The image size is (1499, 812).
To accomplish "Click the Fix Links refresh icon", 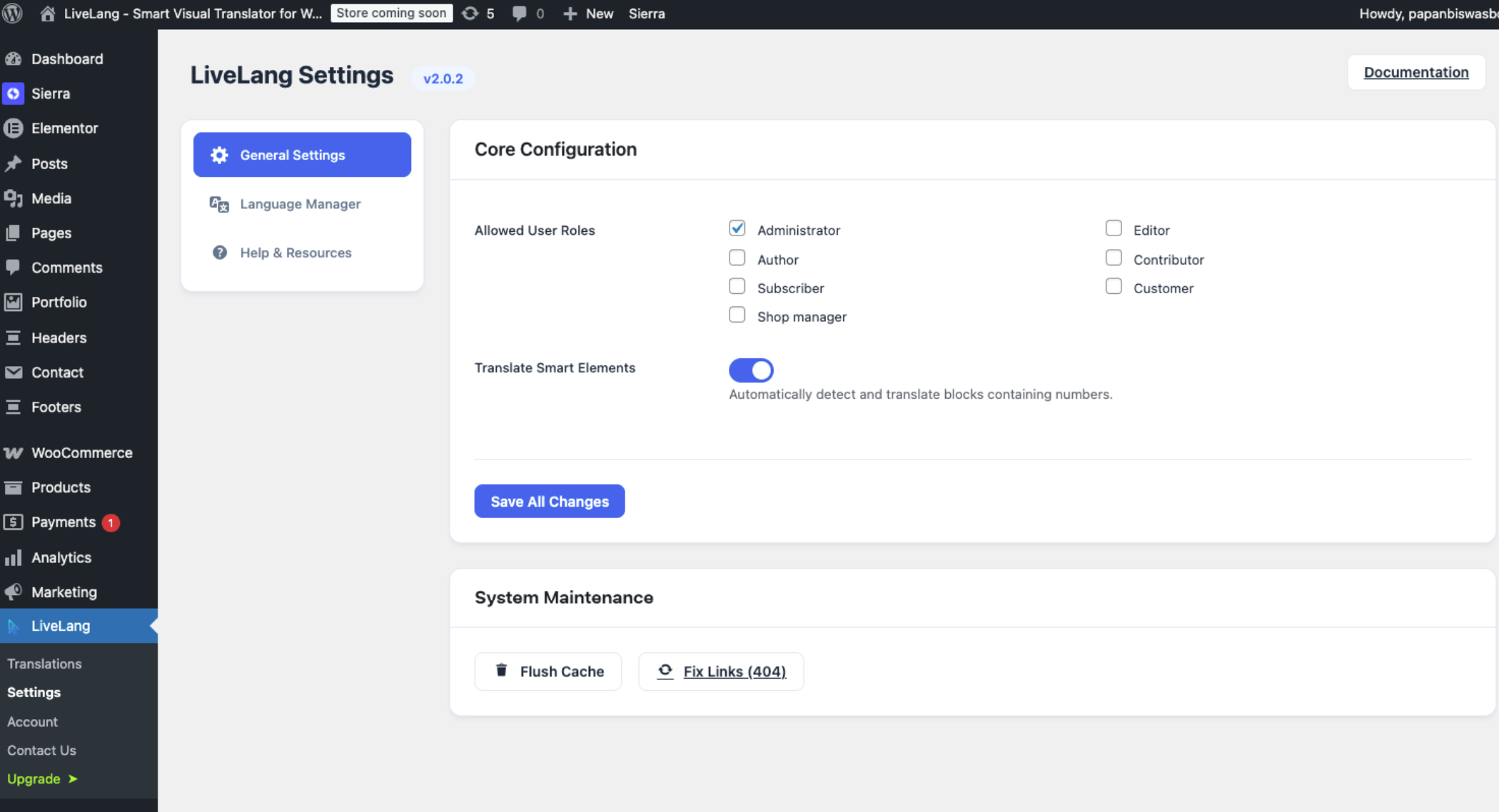I will [665, 670].
